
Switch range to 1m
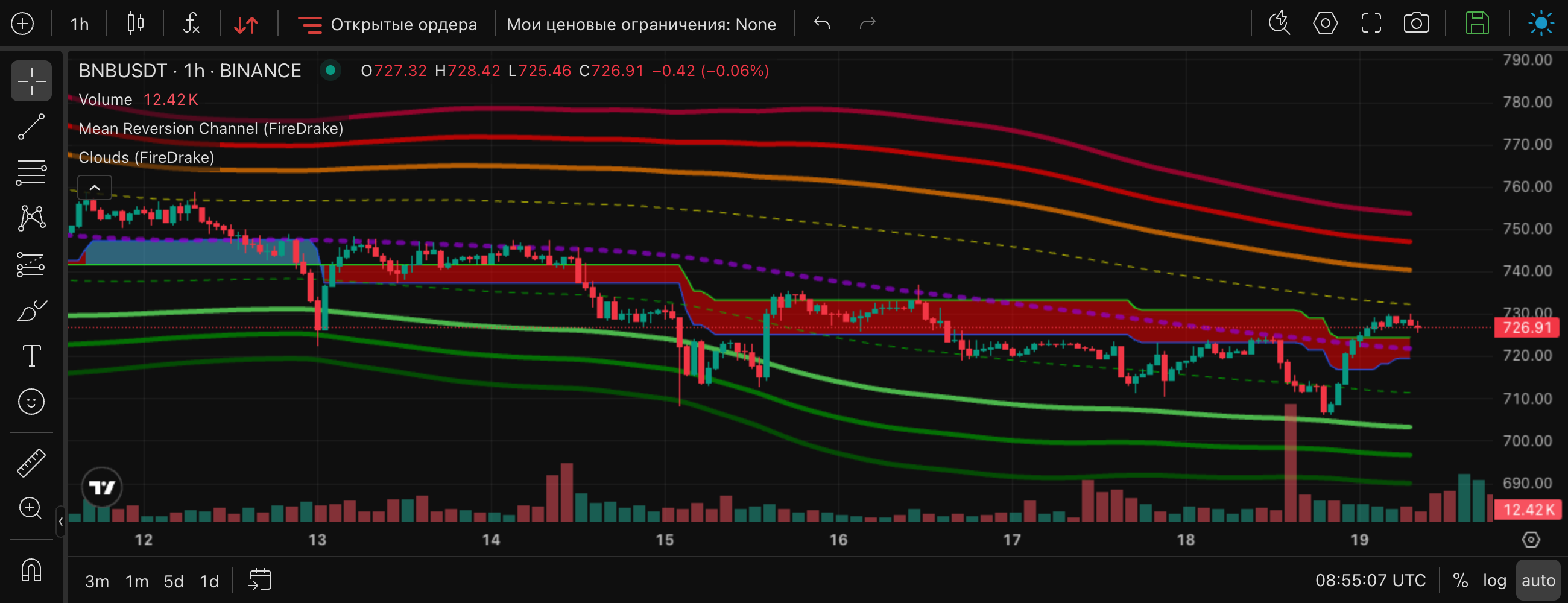pos(137,581)
